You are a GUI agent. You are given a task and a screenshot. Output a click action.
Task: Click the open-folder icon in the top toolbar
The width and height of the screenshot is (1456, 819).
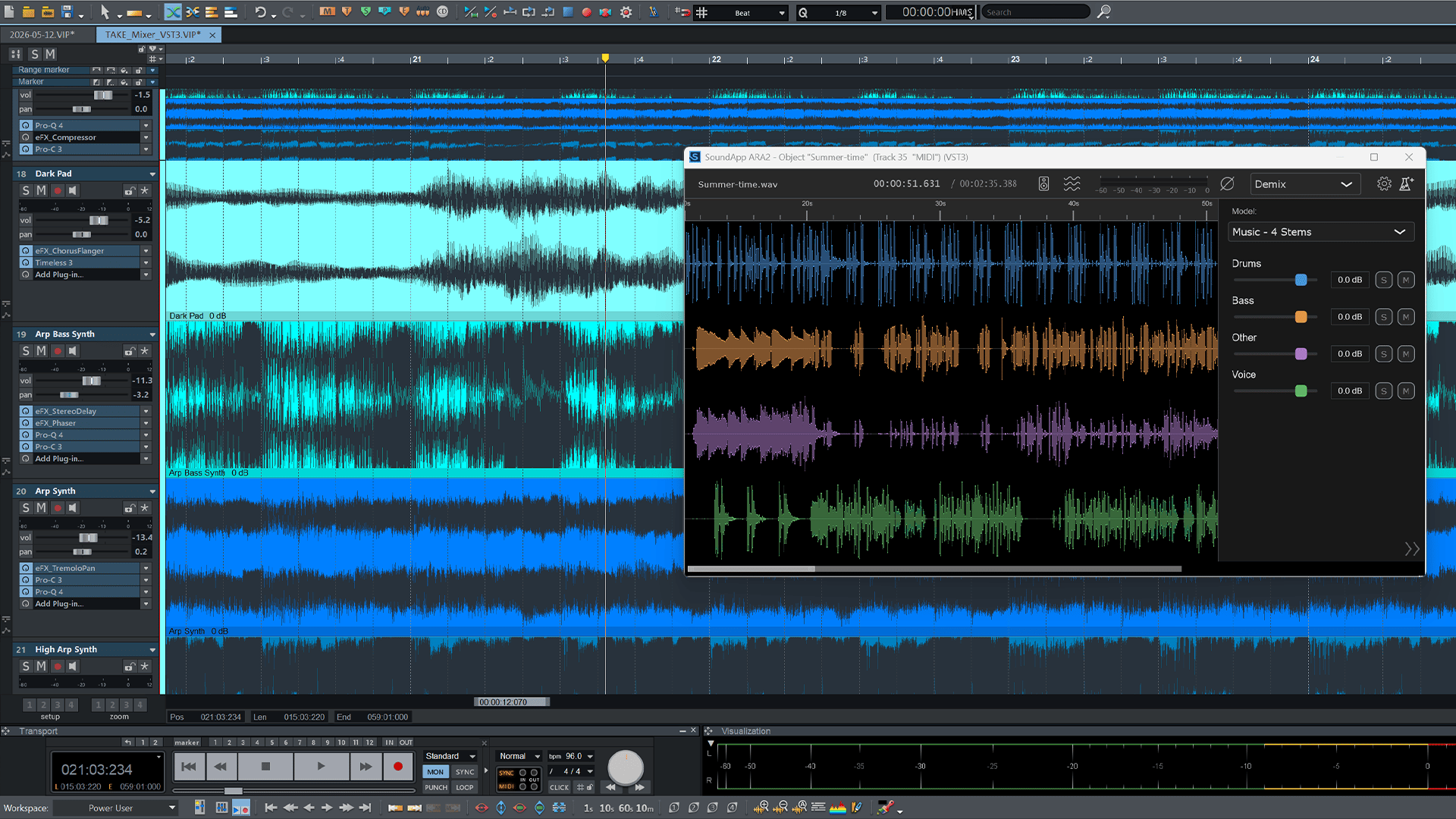(x=28, y=12)
